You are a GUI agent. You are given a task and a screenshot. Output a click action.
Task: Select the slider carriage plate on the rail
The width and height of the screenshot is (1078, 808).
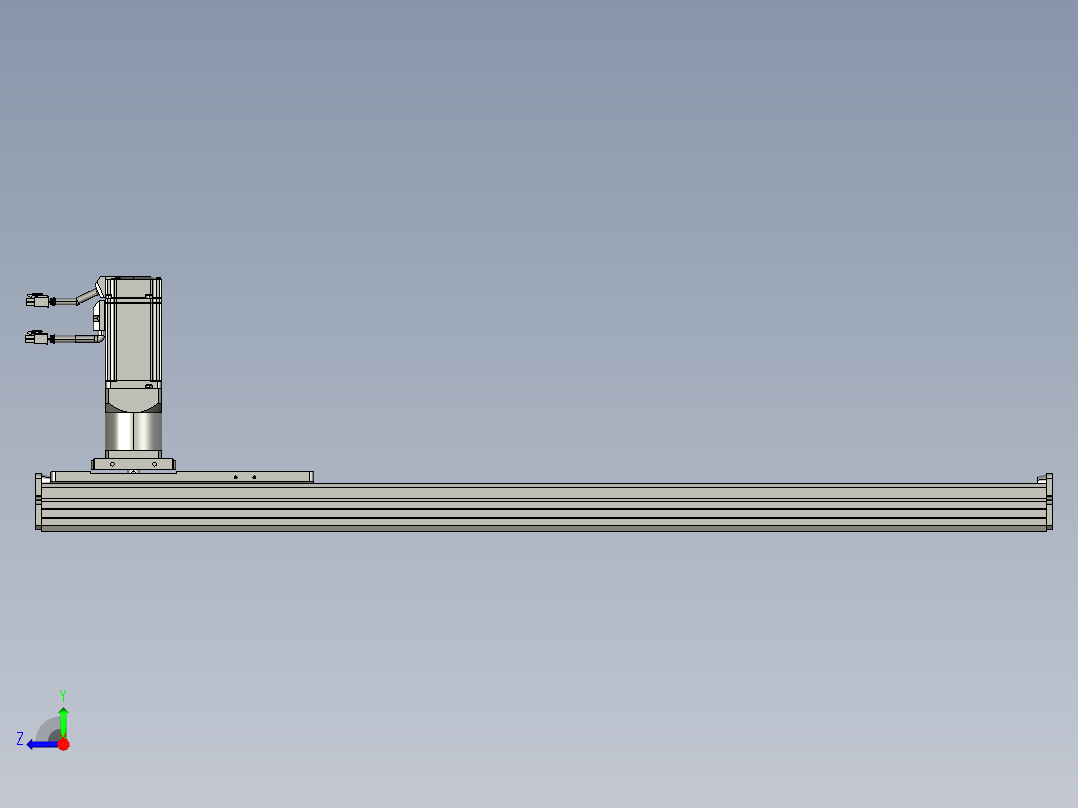pos(182,477)
